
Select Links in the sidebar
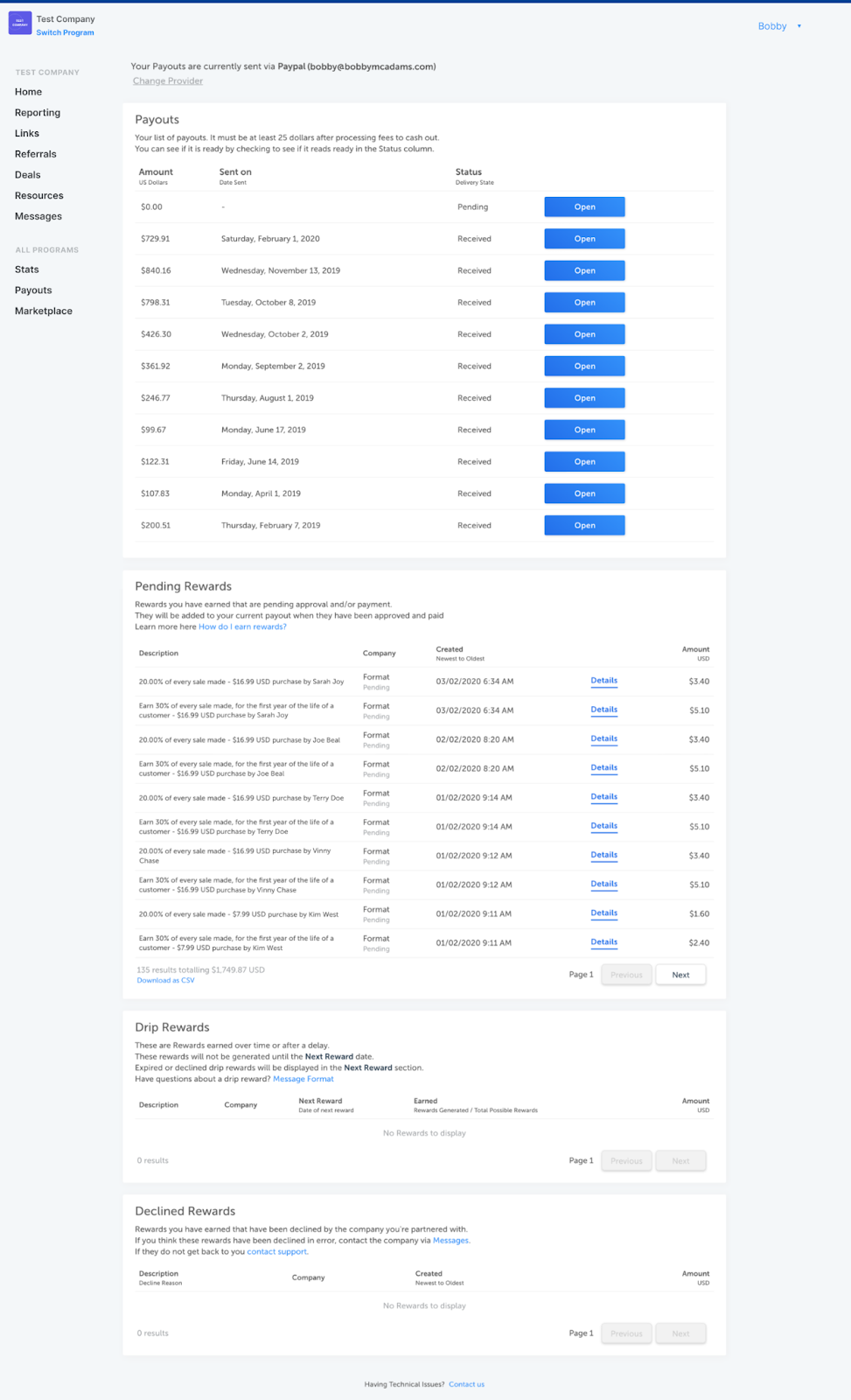coord(27,133)
